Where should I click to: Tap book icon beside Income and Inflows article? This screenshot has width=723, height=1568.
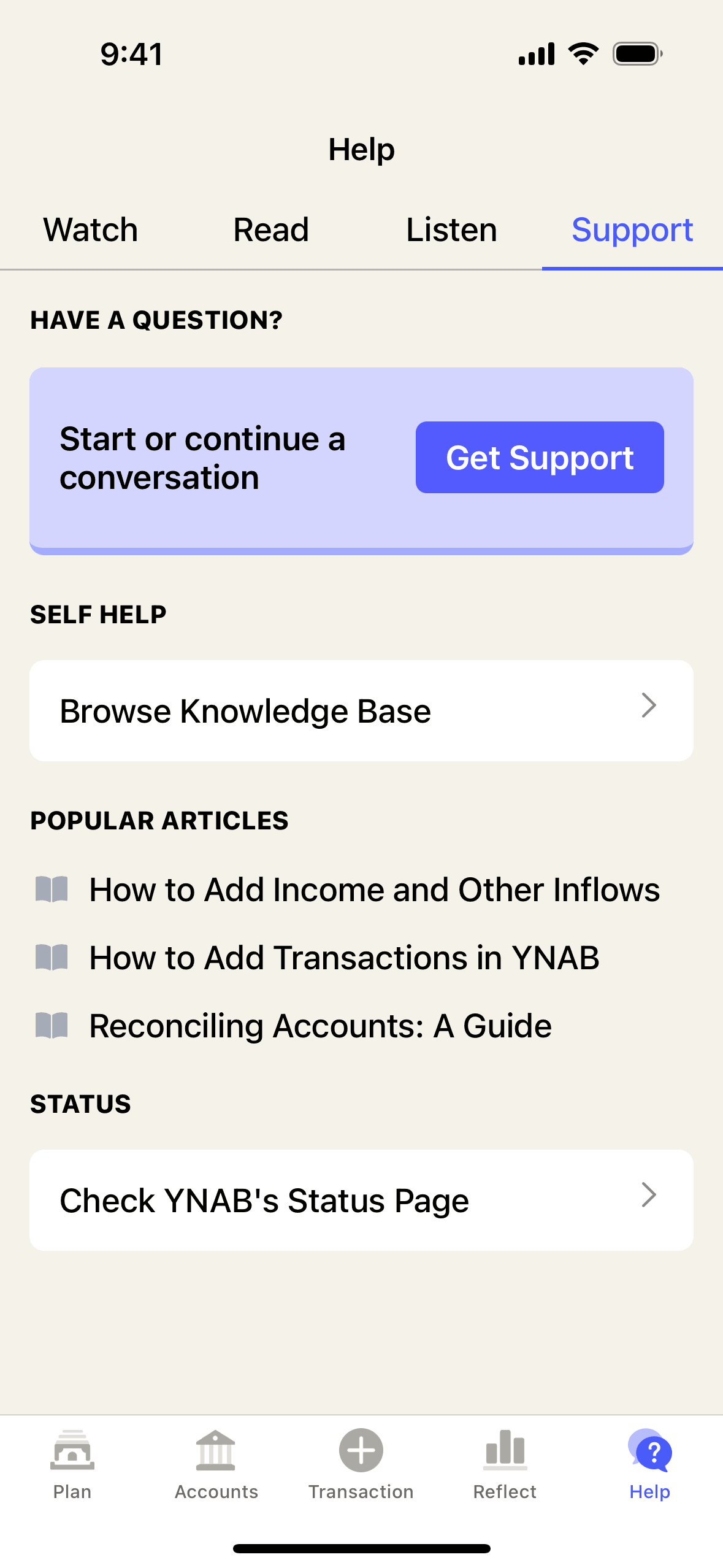pos(52,890)
